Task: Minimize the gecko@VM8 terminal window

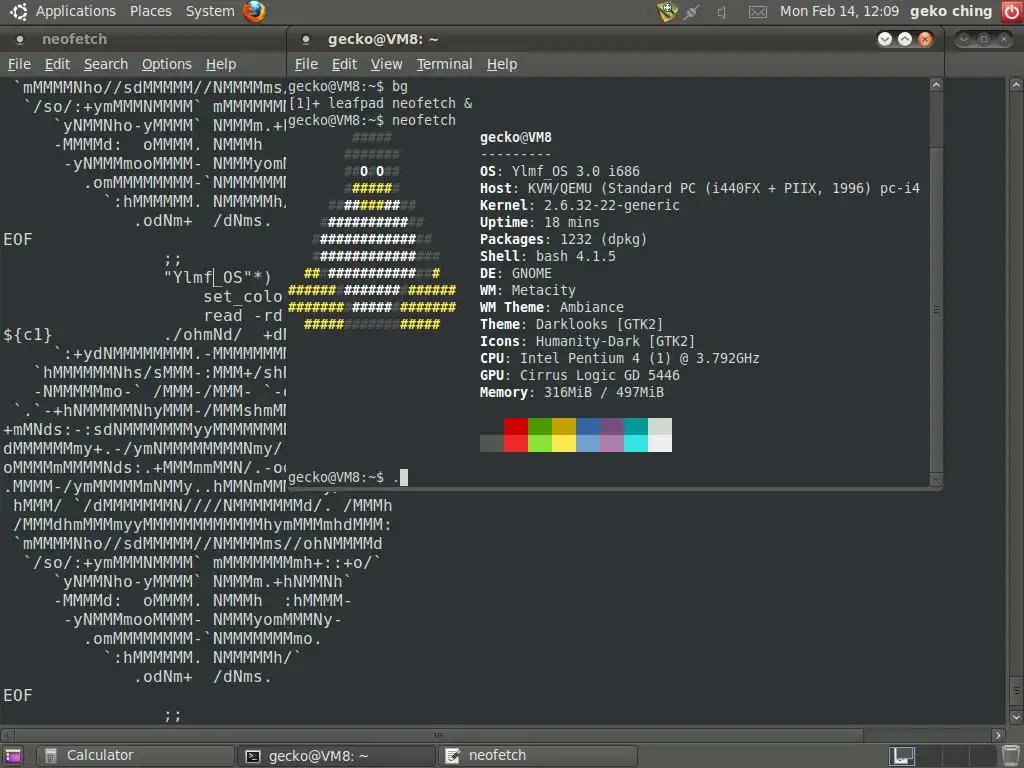Action: click(x=885, y=39)
